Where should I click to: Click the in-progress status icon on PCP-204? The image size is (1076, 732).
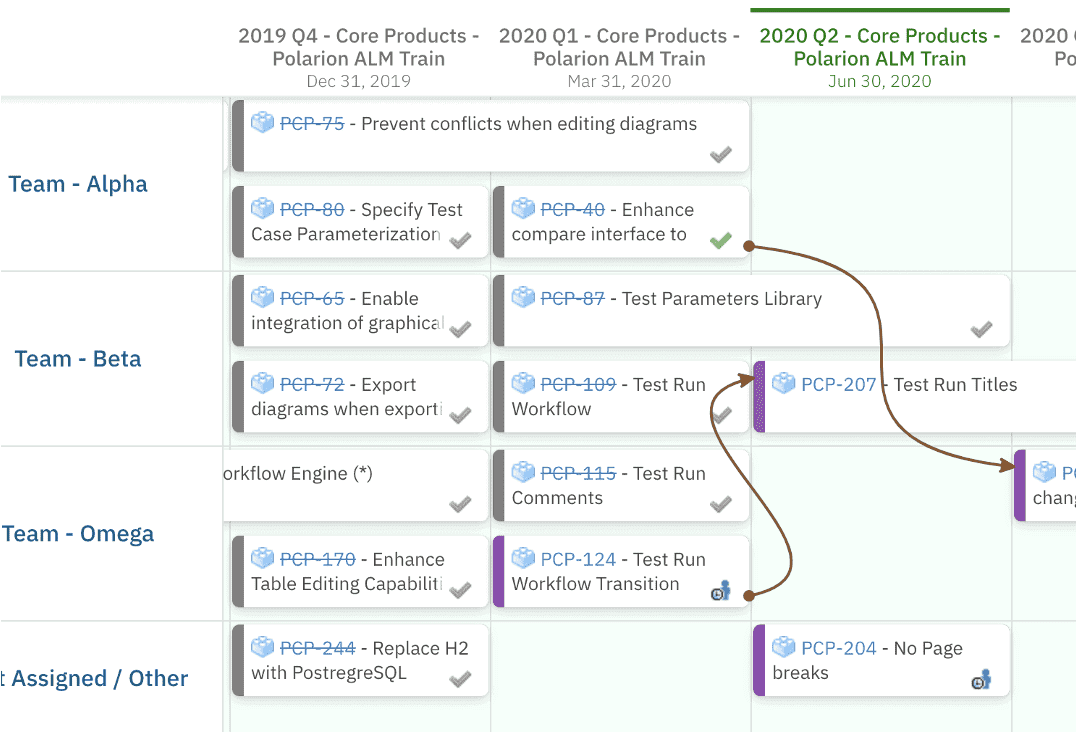point(981,680)
